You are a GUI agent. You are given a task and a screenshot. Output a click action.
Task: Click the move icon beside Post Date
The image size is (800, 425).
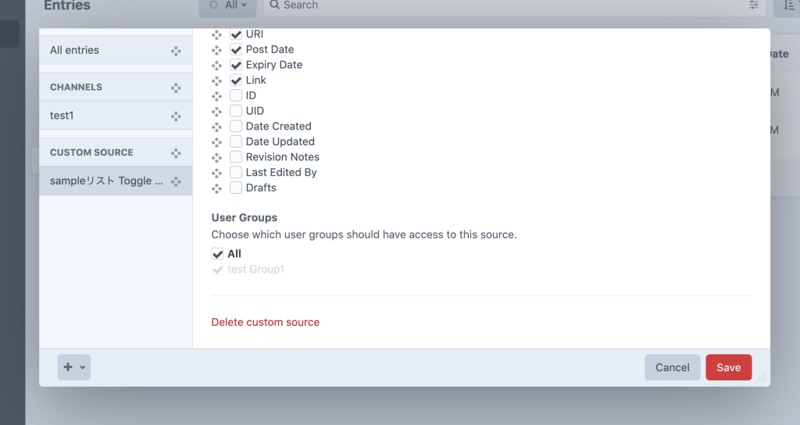[217, 50]
